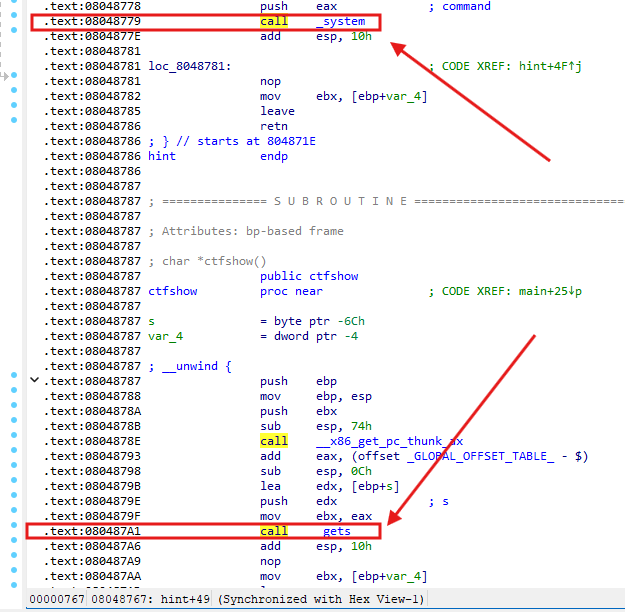The height and width of the screenshot is (612, 625).
Task: Click the public ctfshow declaration
Action: (309, 276)
